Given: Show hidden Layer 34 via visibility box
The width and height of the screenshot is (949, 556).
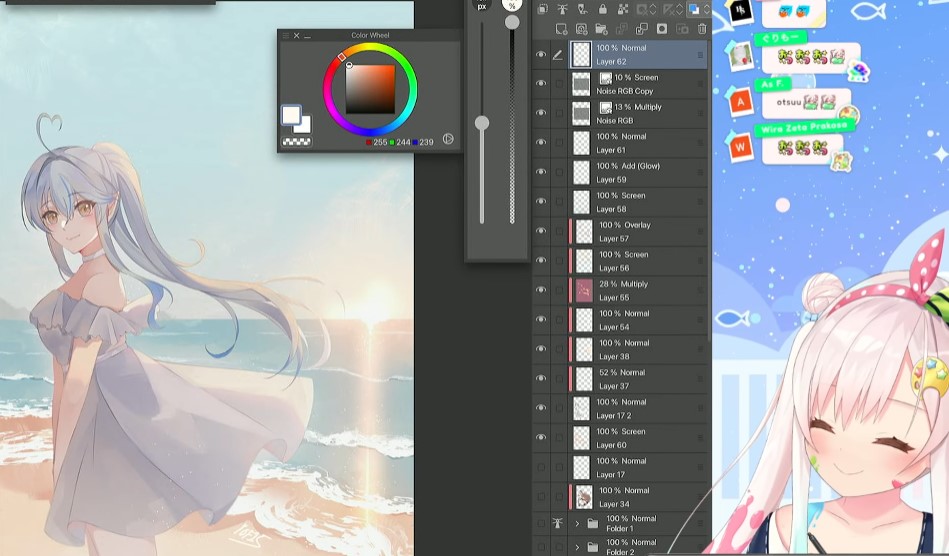Looking at the screenshot, I should point(541,497).
